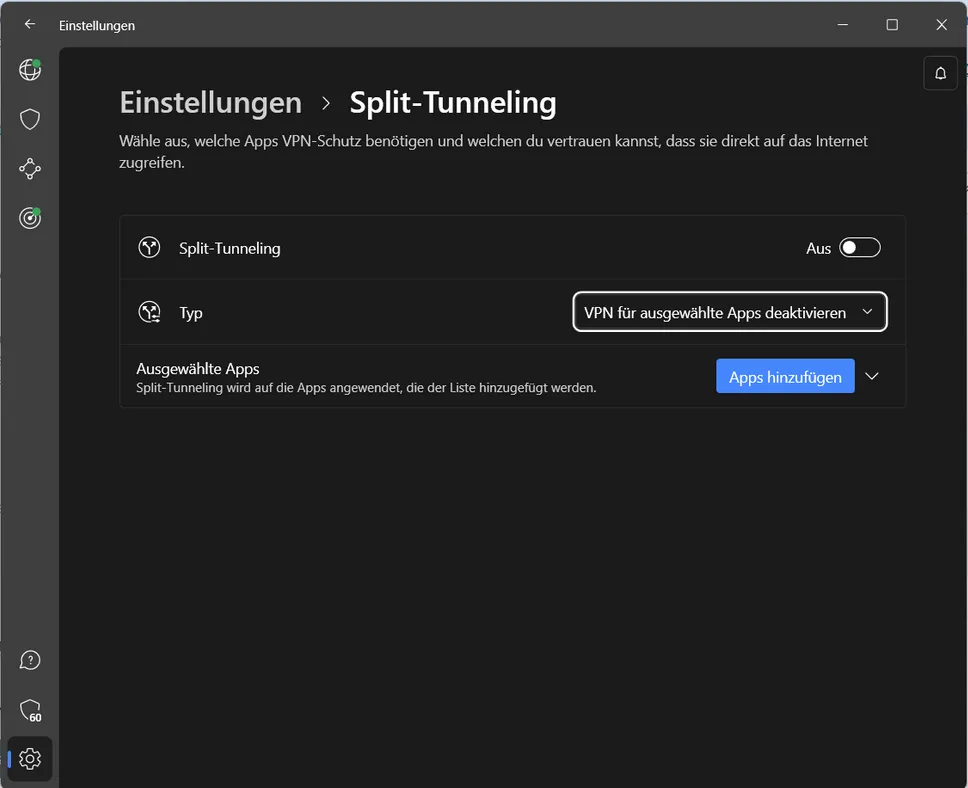Open the shield Threat Protection sidebar icon
The height and width of the screenshot is (788, 968).
(30, 119)
